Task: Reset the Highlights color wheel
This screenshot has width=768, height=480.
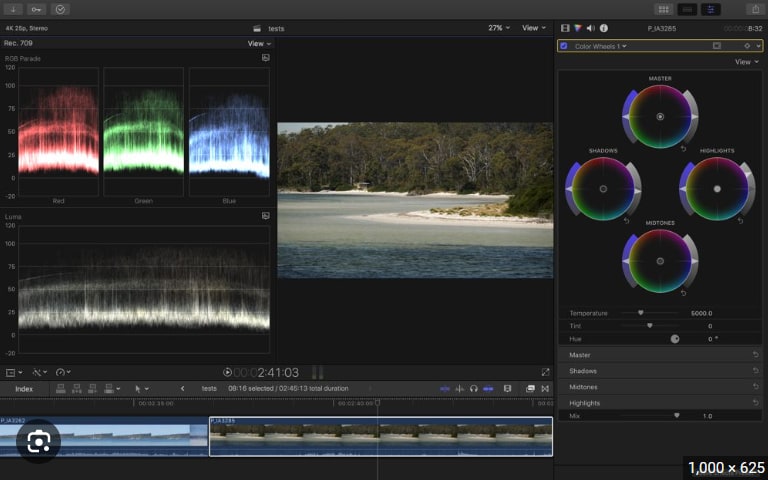Action: [740, 221]
